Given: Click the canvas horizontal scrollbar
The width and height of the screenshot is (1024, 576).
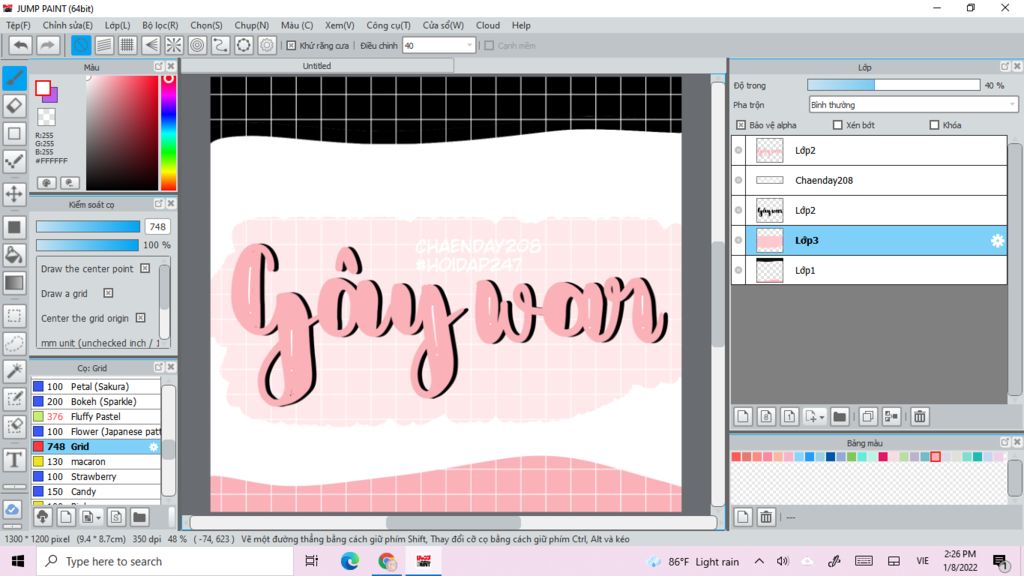Looking at the screenshot, I should coord(453,522).
